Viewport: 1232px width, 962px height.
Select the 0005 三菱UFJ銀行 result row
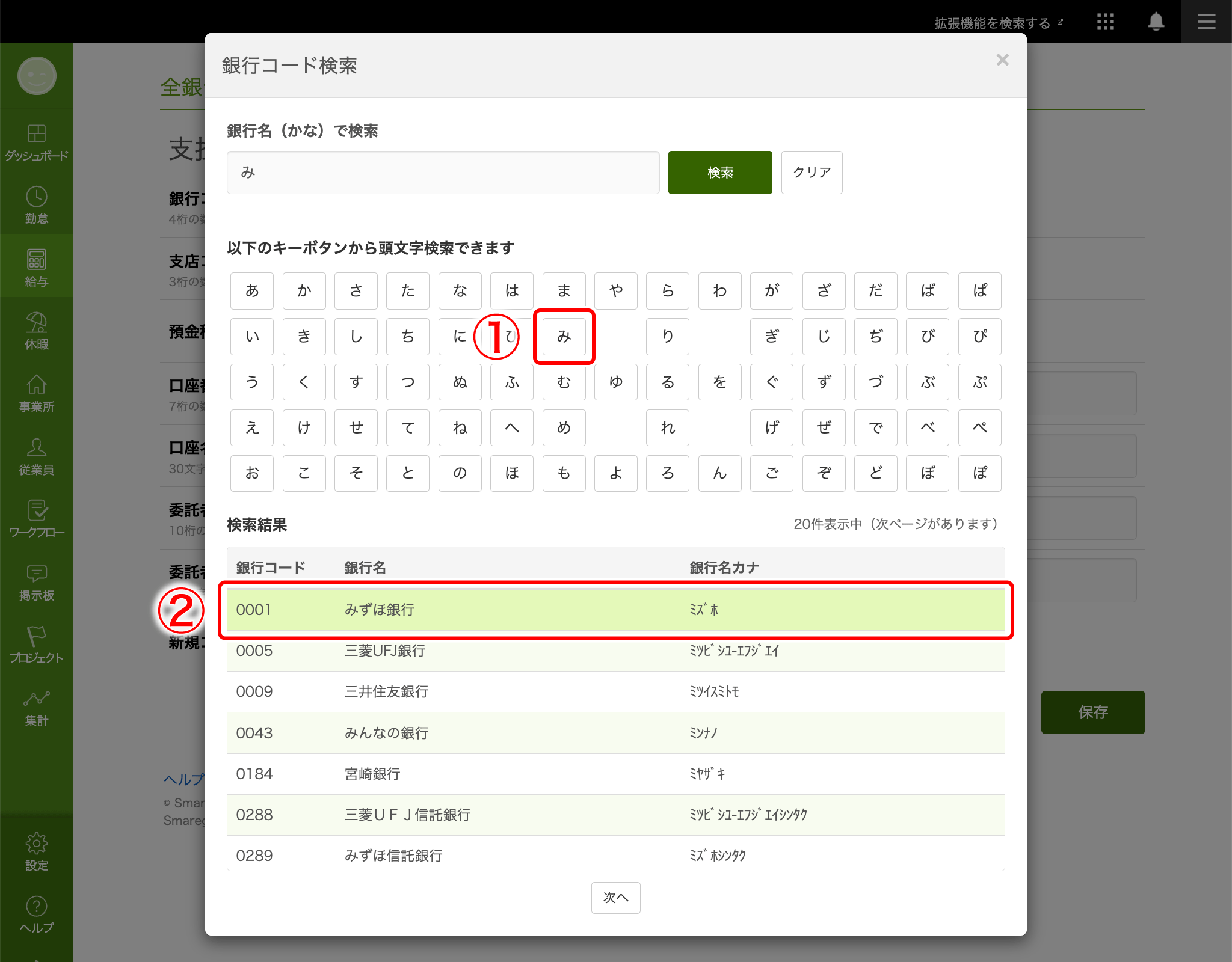[616, 651]
